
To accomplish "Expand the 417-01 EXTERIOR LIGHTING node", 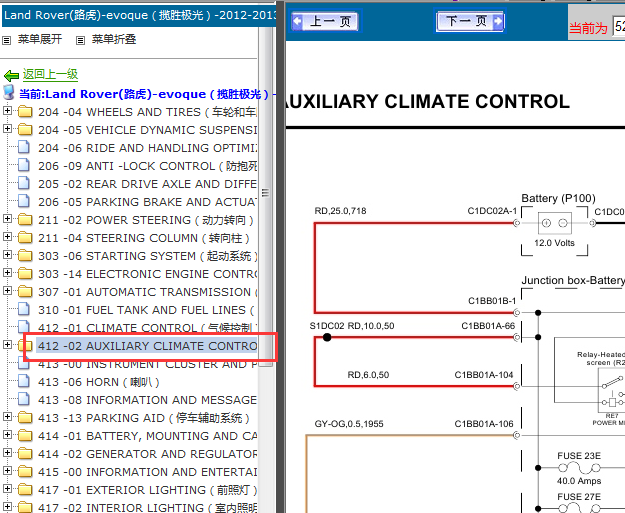I will point(7,489).
